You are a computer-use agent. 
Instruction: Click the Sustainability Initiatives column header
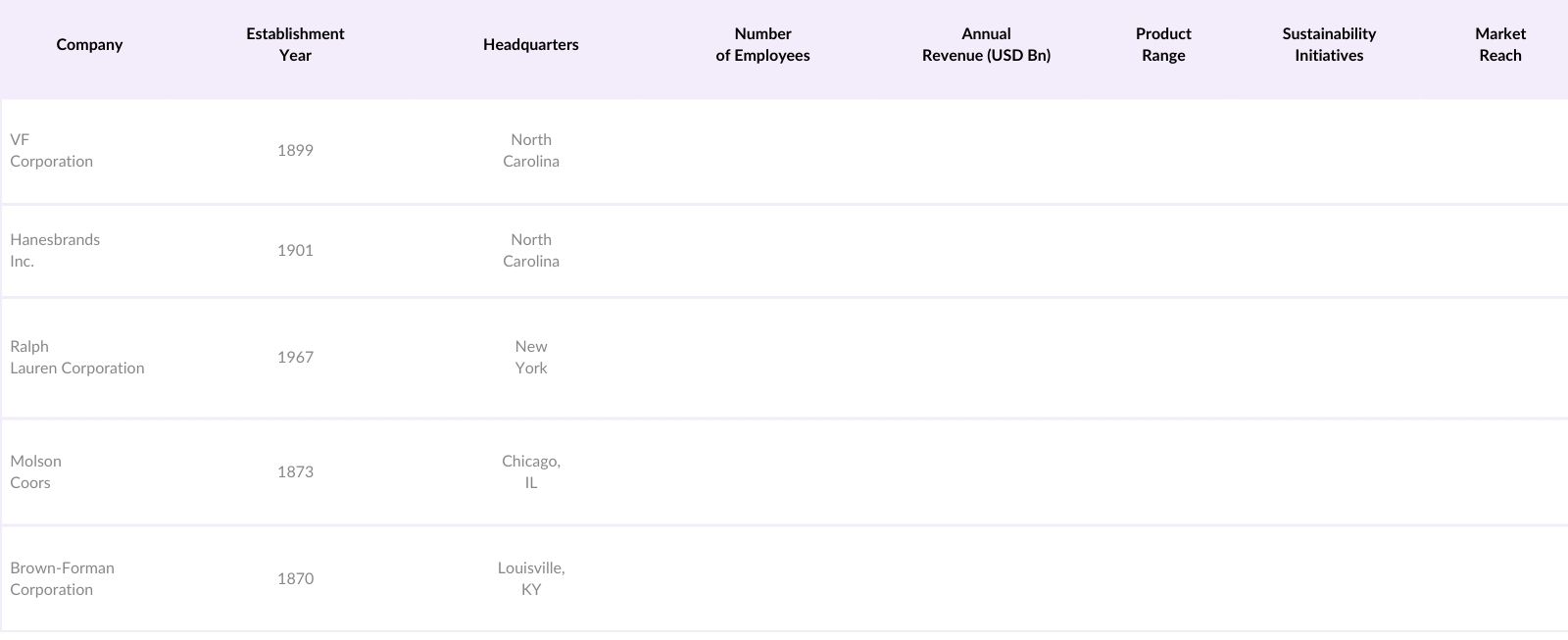[1329, 45]
